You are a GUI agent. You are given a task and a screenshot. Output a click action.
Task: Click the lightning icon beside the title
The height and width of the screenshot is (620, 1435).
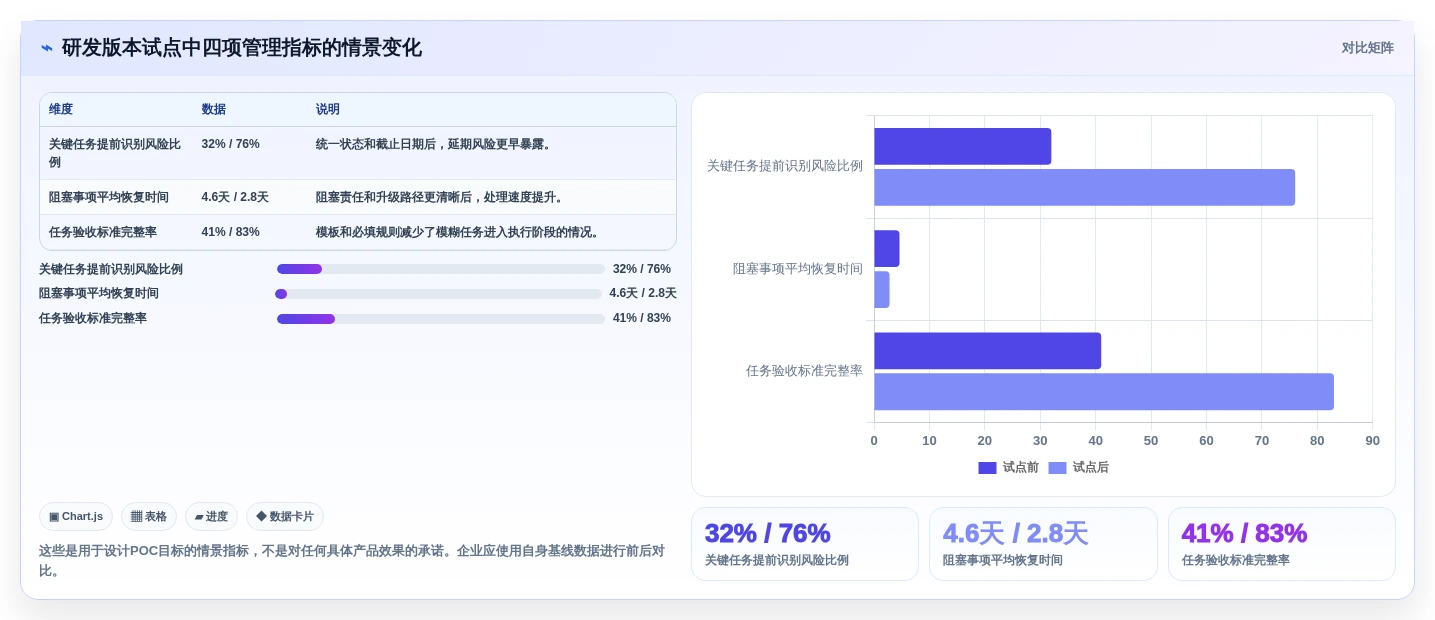click(47, 48)
